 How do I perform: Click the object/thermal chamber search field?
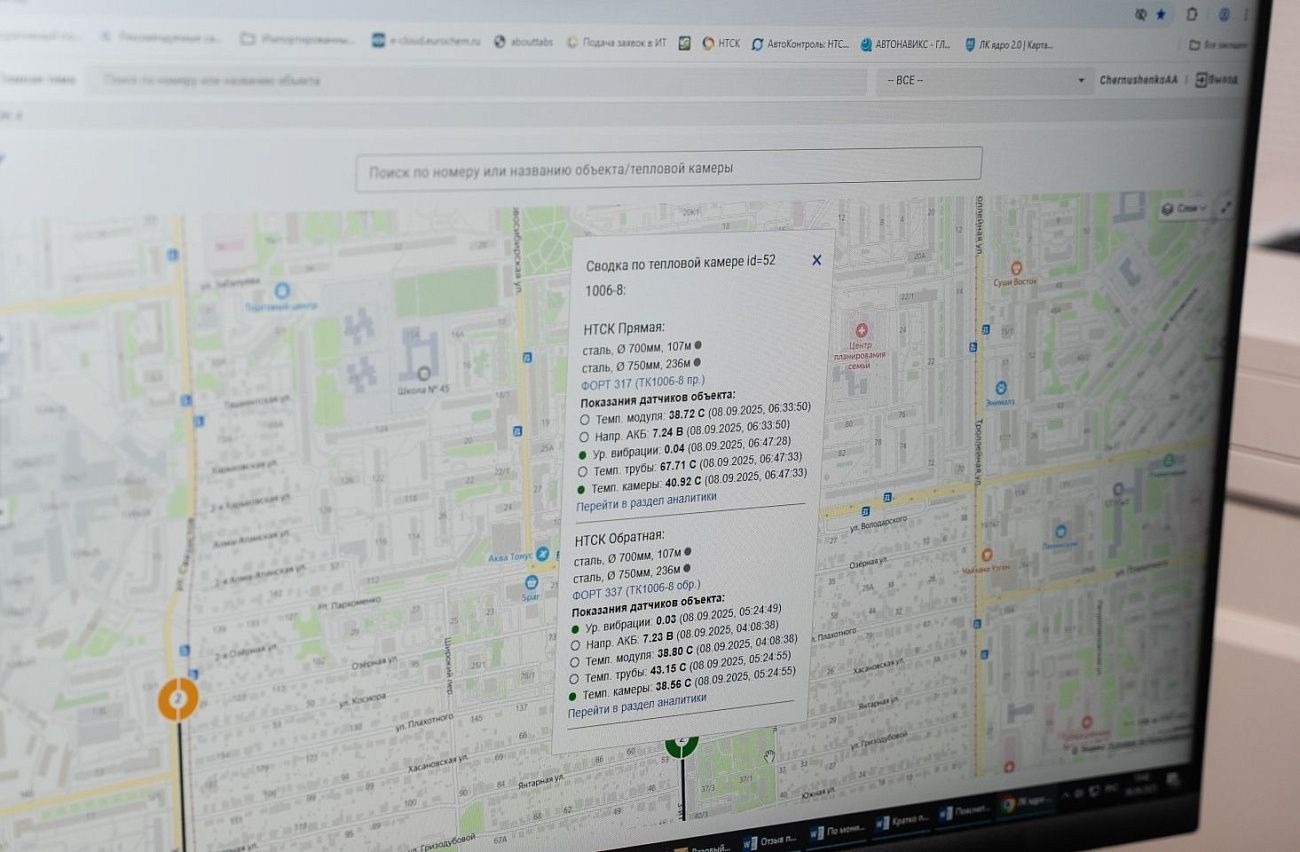pyautogui.click(x=668, y=169)
